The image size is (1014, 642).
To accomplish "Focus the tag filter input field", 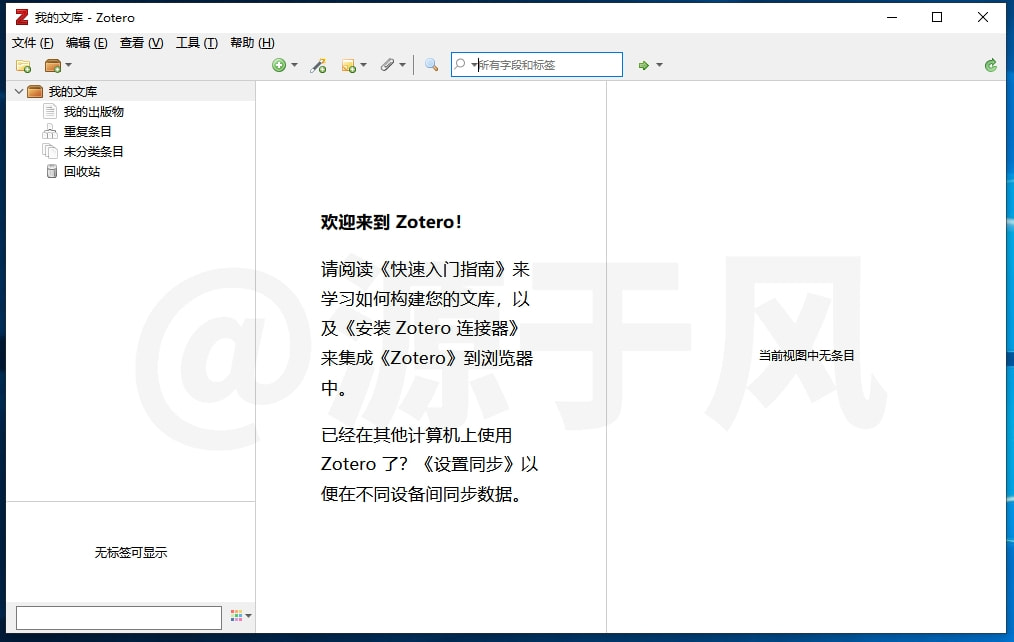I will pyautogui.click(x=119, y=617).
